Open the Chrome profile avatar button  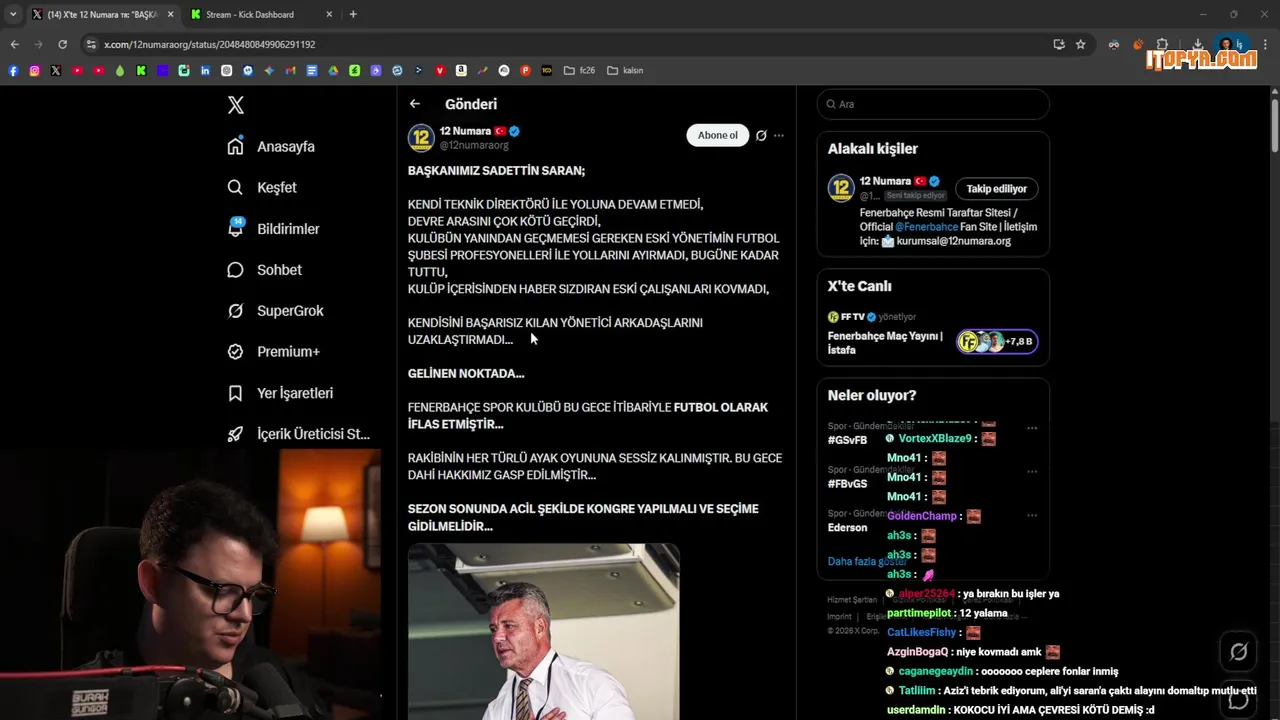pos(1230,44)
